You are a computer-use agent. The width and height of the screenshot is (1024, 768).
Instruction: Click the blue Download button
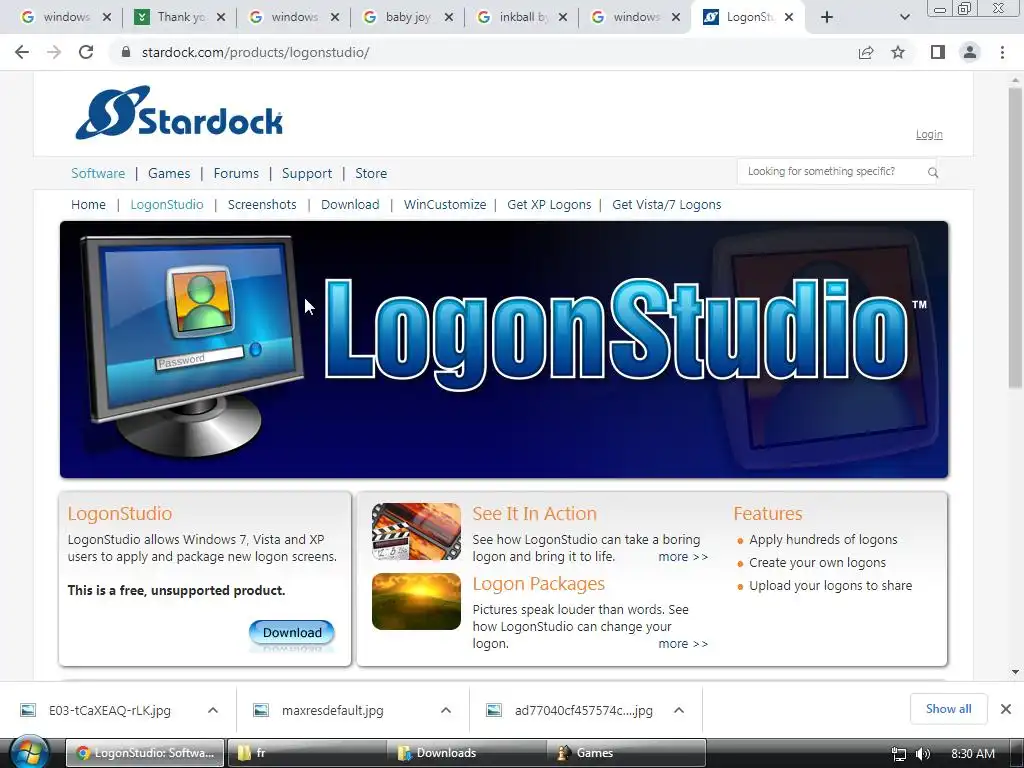pyautogui.click(x=292, y=632)
